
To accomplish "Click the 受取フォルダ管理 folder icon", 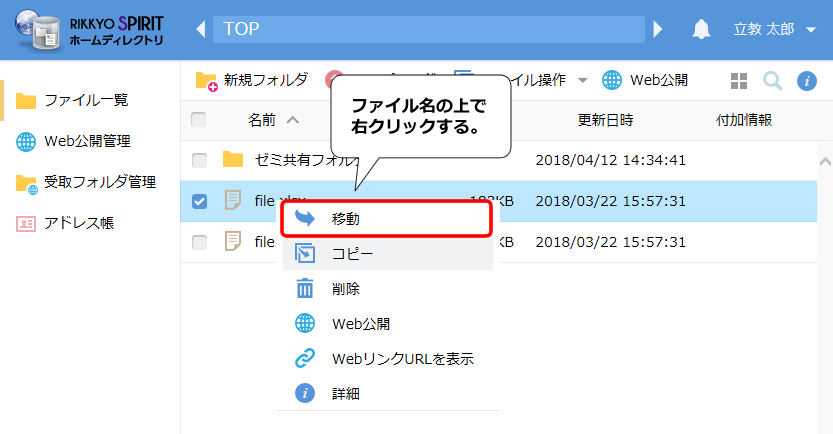I will 27,184.
